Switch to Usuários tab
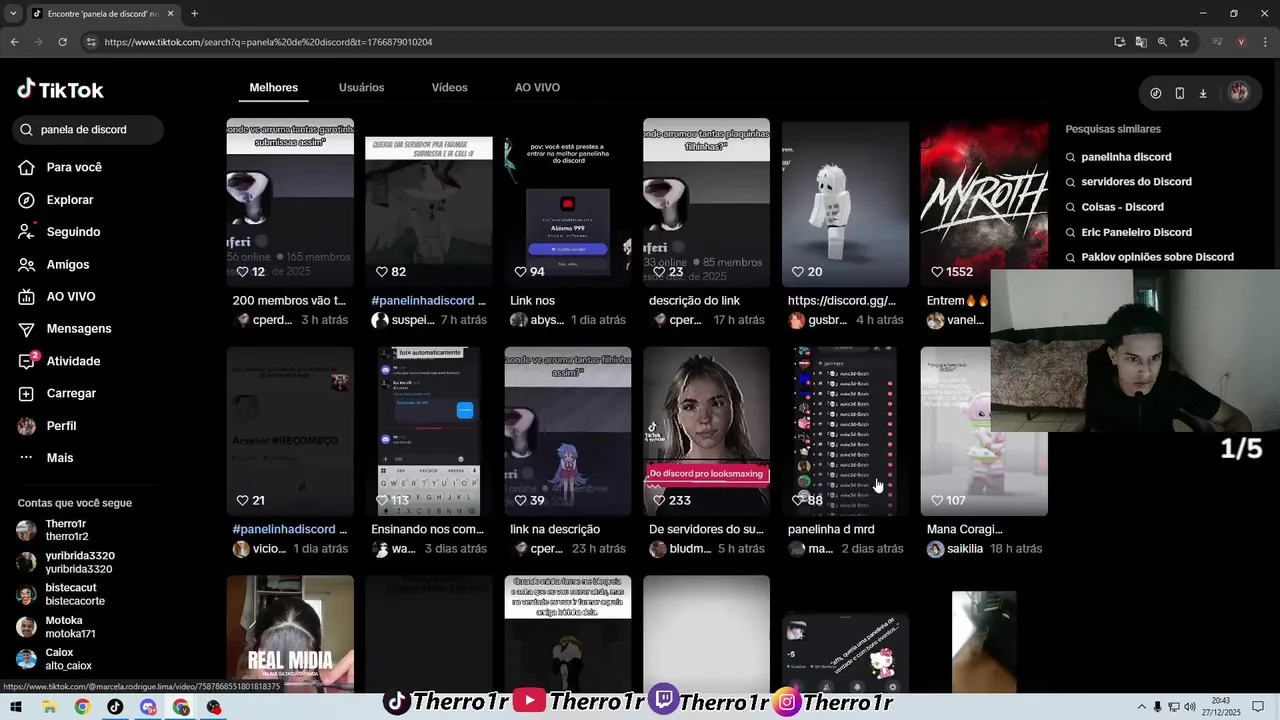This screenshot has width=1280, height=720. pyautogui.click(x=361, y=88)
